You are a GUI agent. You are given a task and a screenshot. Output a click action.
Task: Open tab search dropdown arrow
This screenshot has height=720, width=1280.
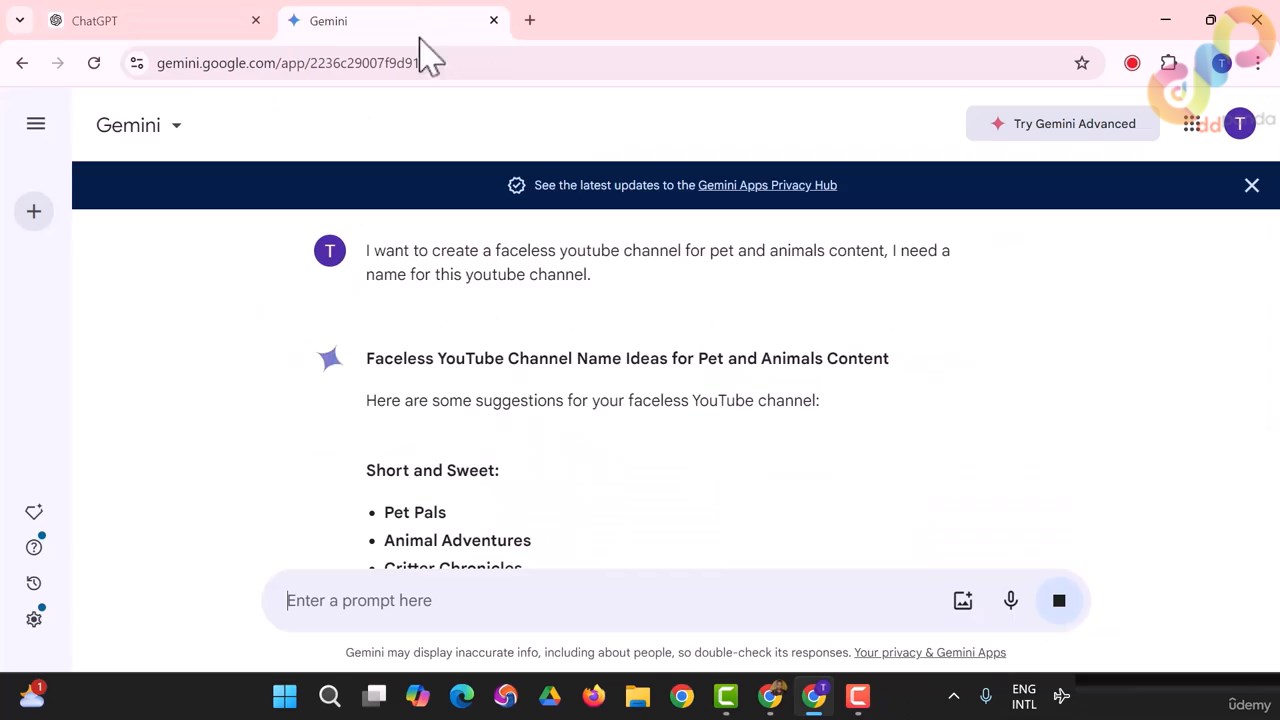coord(20,20)
